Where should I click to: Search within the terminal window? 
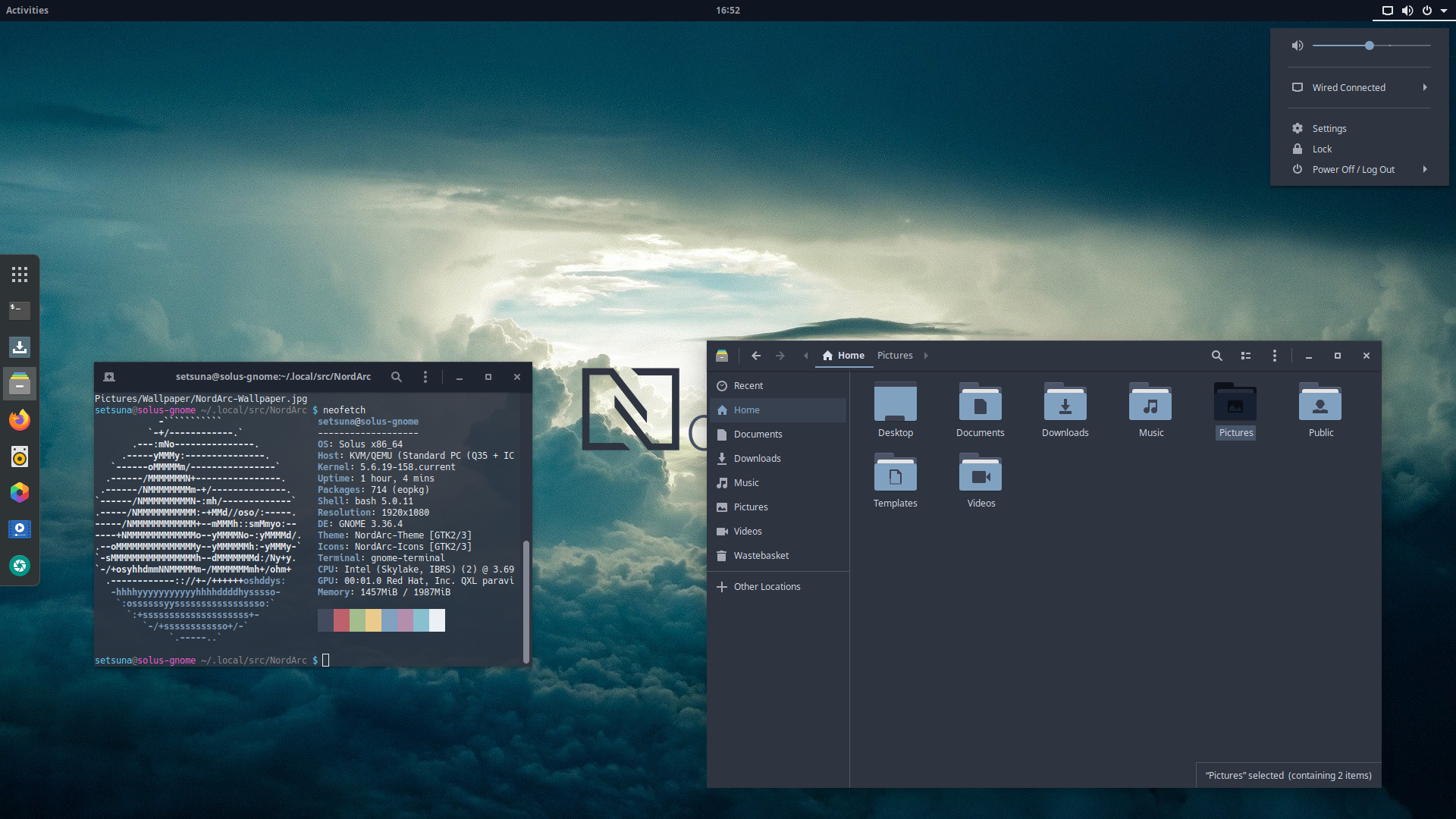396,377
